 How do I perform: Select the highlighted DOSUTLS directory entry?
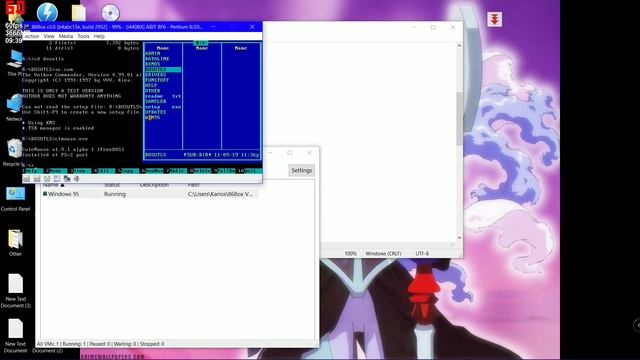point(163,69)
